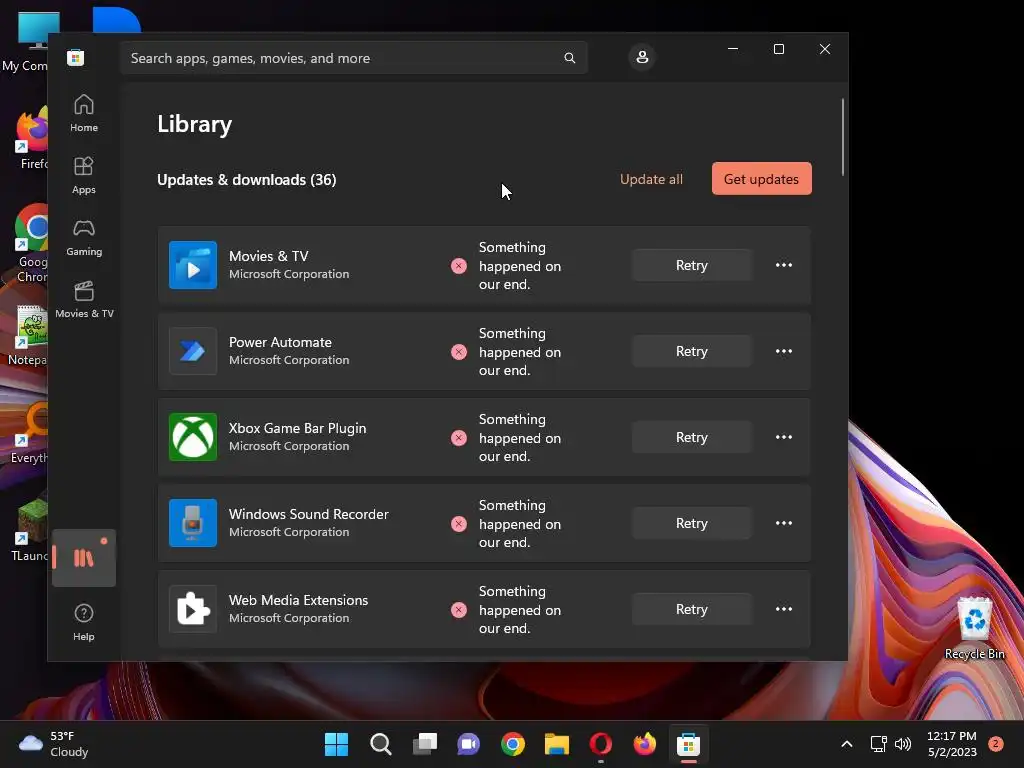This screenshot has width=1024, height=768.
Task: Launch Firefox from the taskbar
Action: click(x=645, y=744)
